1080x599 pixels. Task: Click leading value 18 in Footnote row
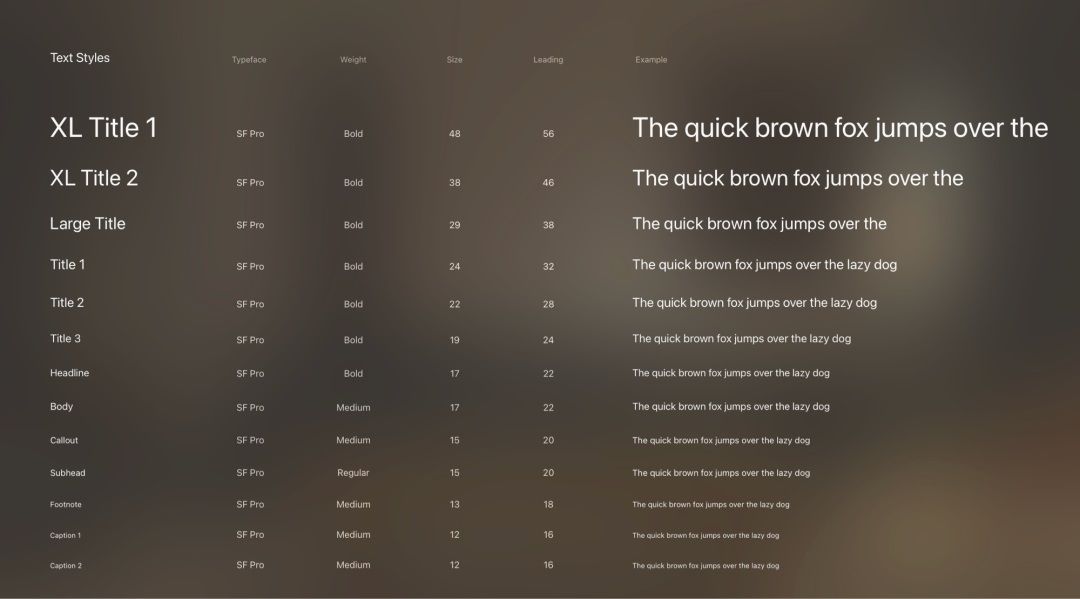click(x=548, y=504)
